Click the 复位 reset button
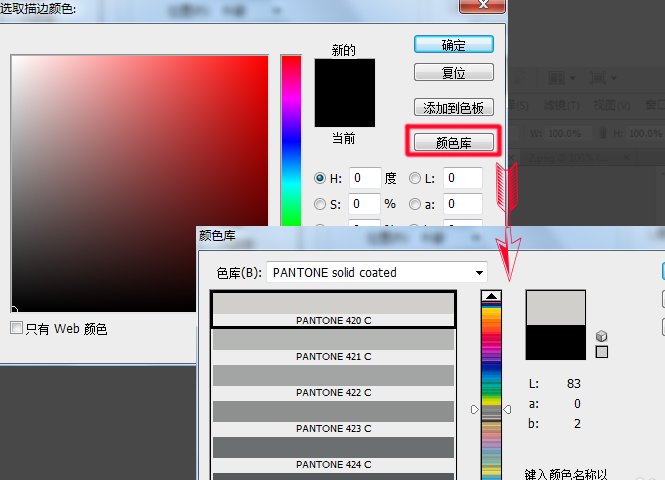This screenshot has width=665, height=480. (453, 73)
